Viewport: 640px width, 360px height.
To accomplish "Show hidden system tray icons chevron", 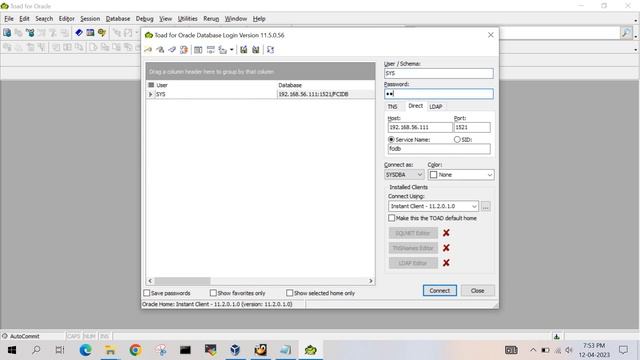I will pyautogui.click(x=533, y=350).
